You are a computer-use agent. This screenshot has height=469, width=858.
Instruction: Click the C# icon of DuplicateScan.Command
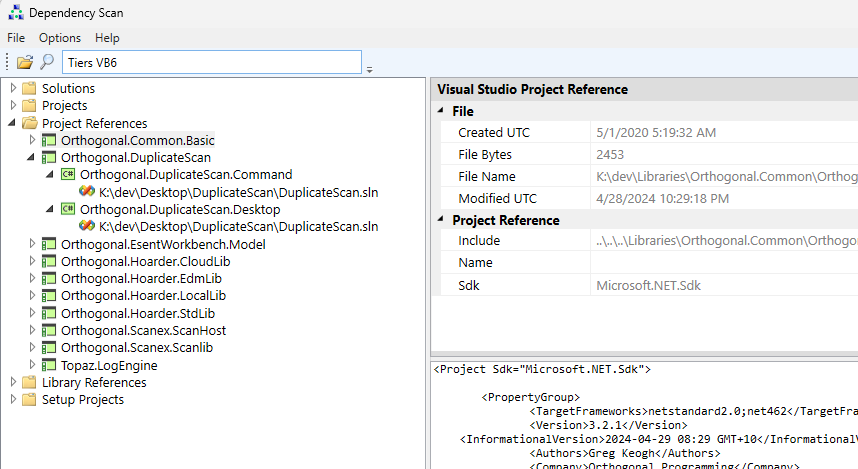coord(68,175)
